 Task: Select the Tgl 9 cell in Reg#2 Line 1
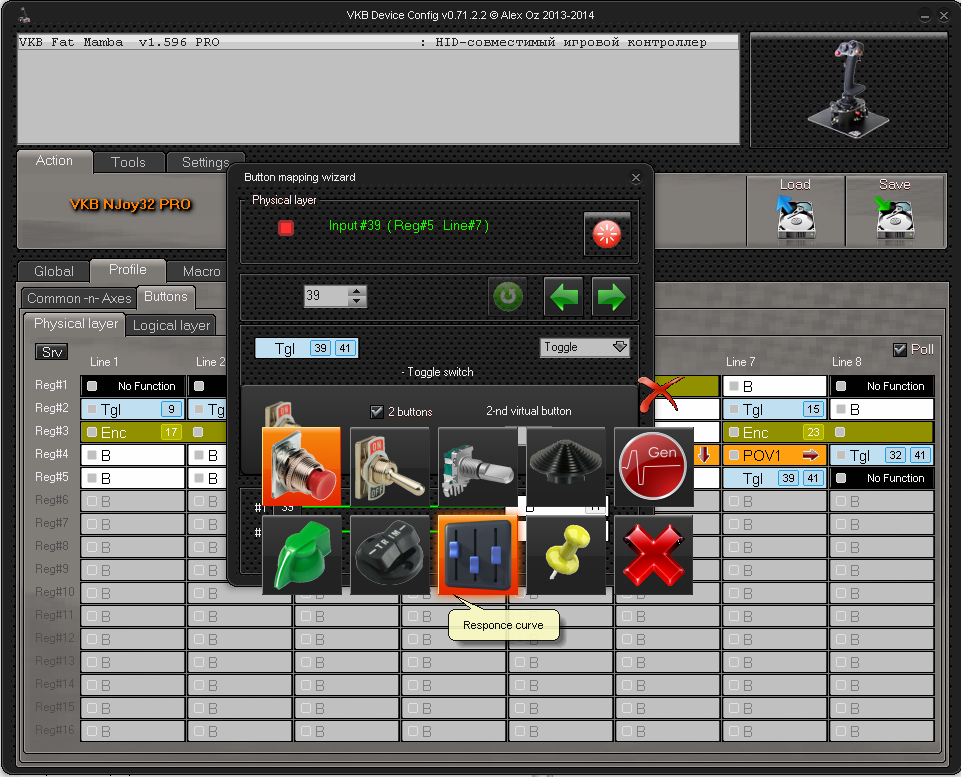tap(133, 409)
